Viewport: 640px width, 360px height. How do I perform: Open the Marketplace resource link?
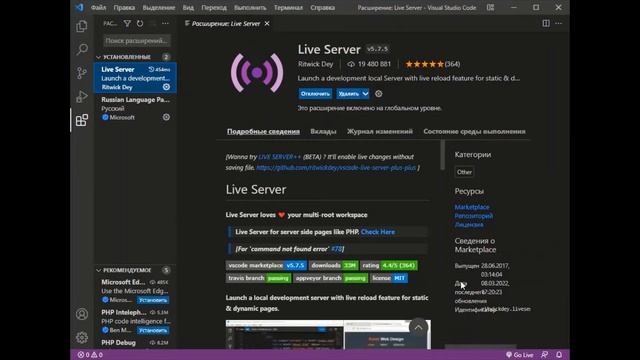click(x=472, y=207)
